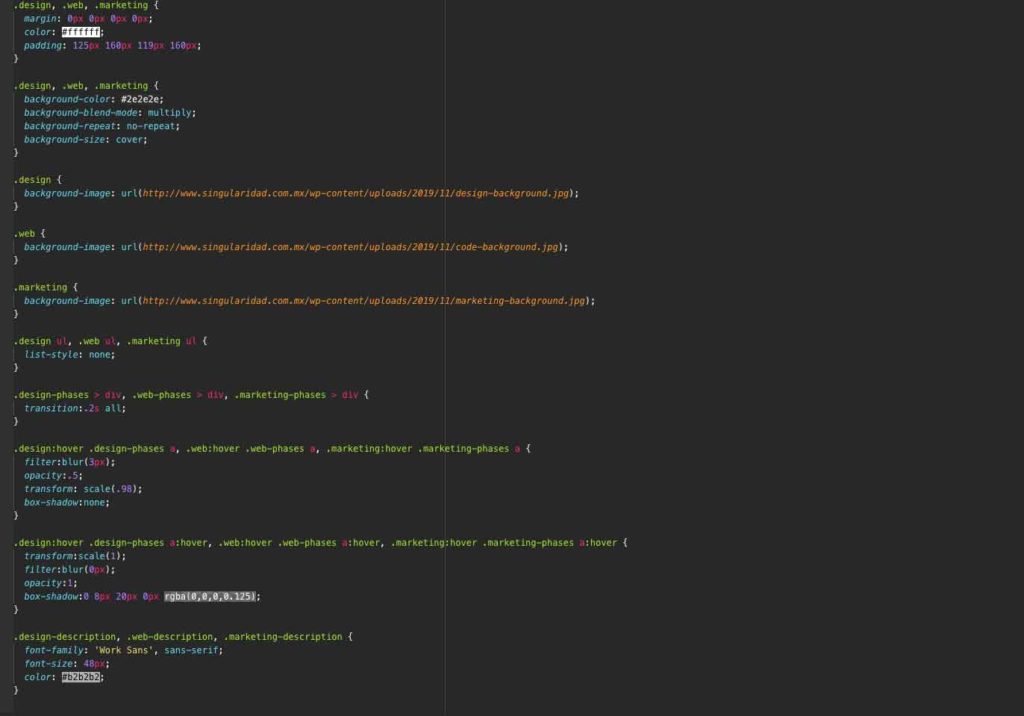Click the box-shadow:none declaration
Image resolution: width=1024 pixels, height=716 pixels.
66,502
